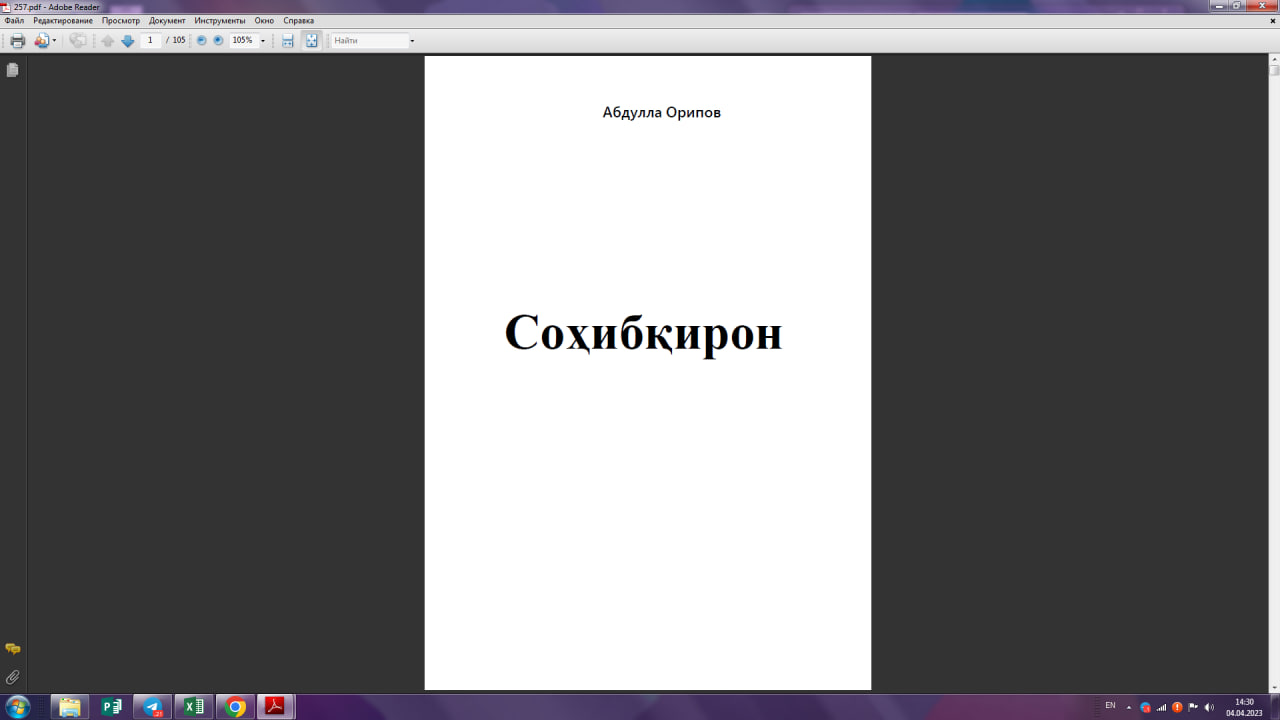Open the Print dialog

tap(17, 40)
